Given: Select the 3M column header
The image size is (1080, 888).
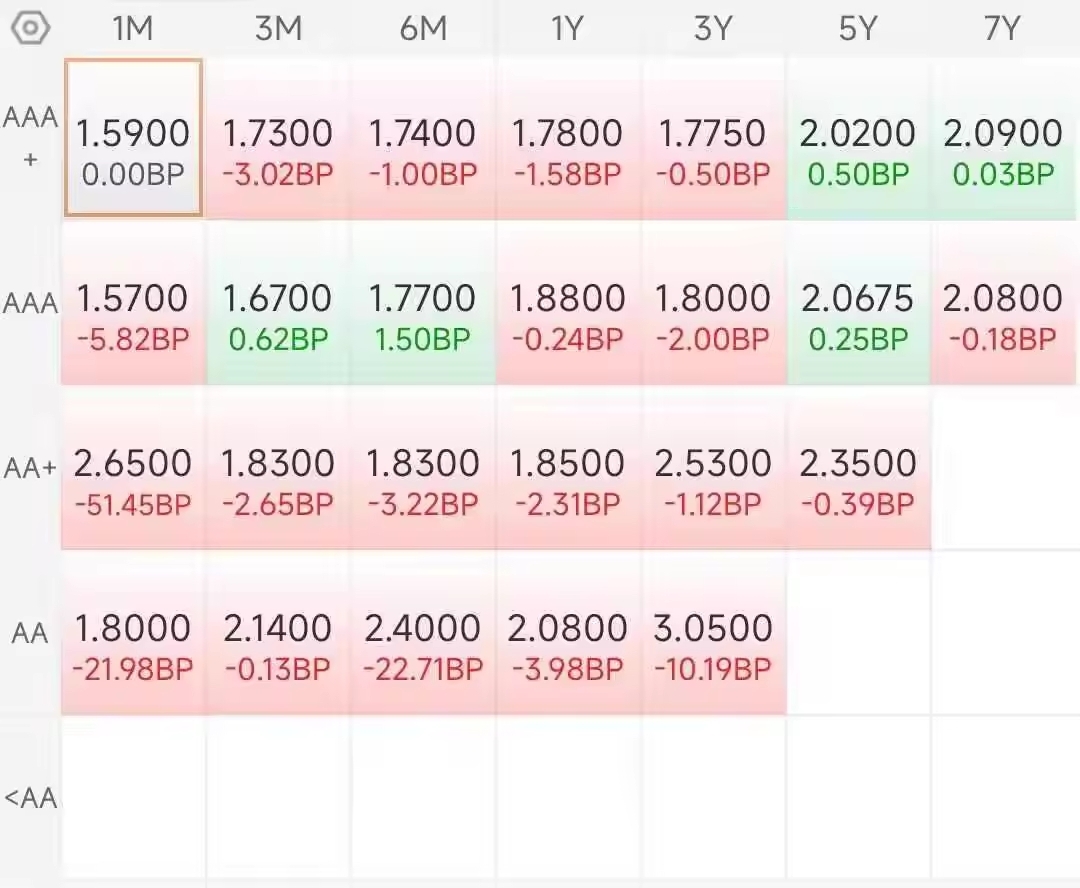Looking at the screenshot, I should [x=278, y=29].
